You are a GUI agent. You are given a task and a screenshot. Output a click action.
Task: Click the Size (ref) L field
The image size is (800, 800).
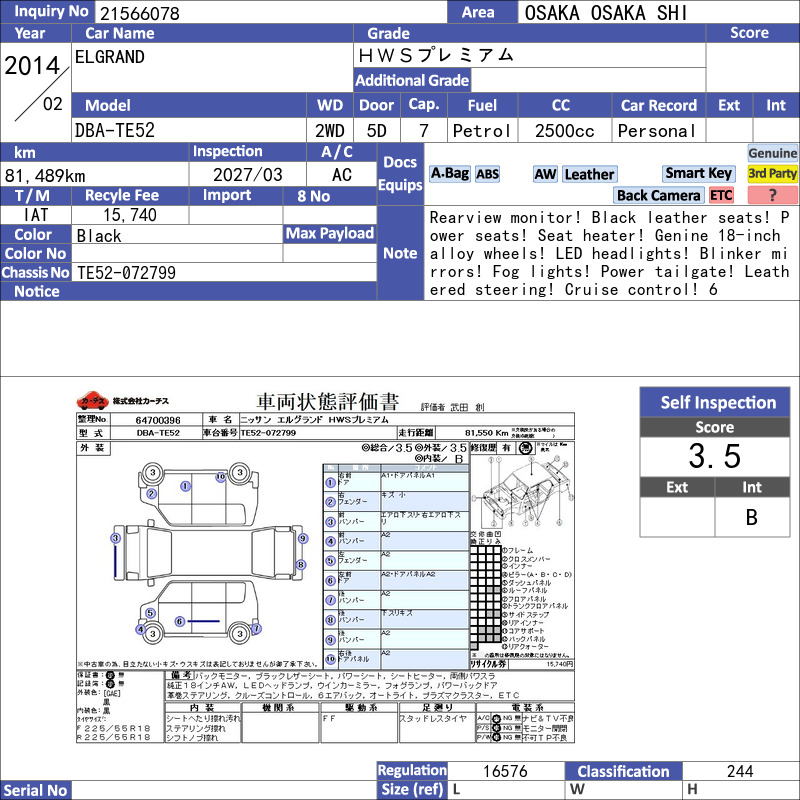coord(506,790)
